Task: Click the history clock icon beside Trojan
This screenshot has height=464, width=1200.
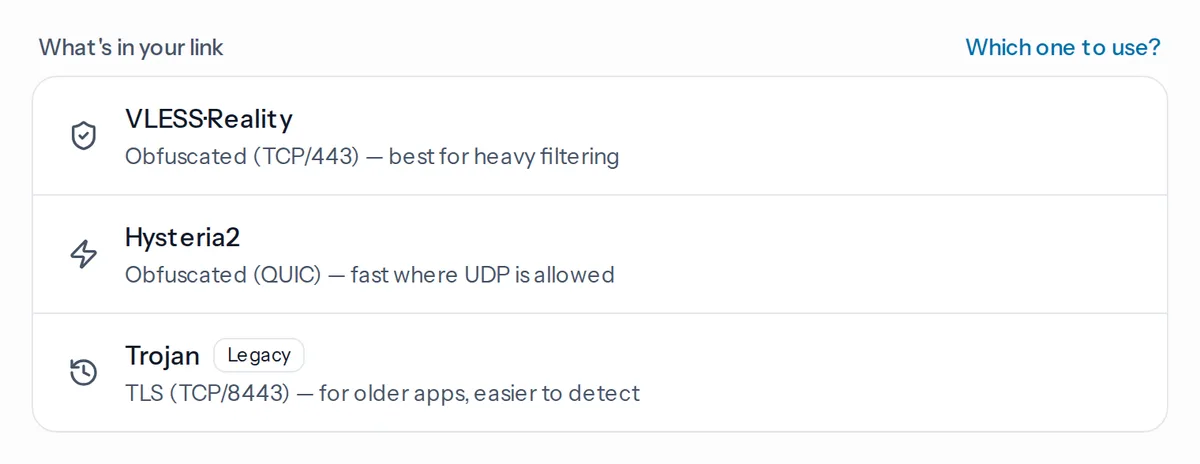Action: pos(84,373)
